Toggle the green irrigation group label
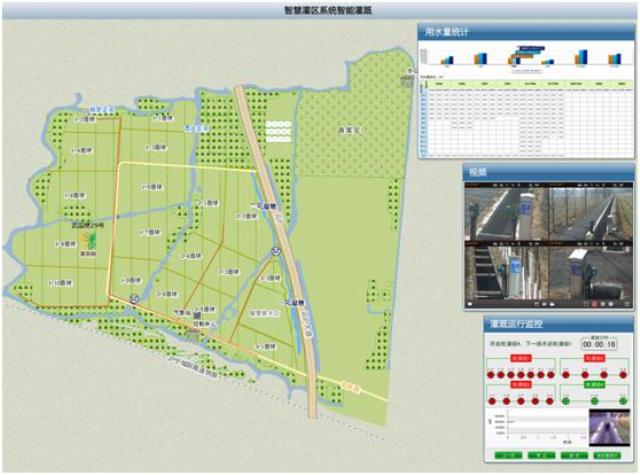 592,385
